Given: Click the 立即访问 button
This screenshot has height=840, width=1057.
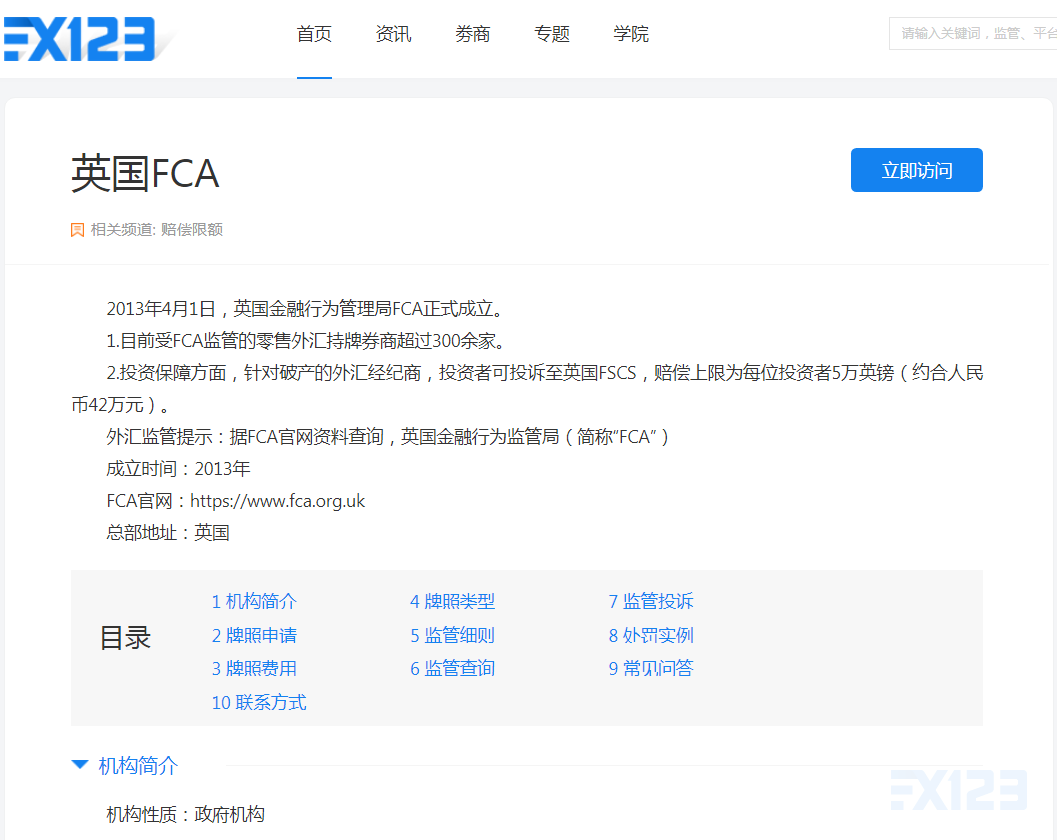Looking at the screenshot, I should point(917,170).
